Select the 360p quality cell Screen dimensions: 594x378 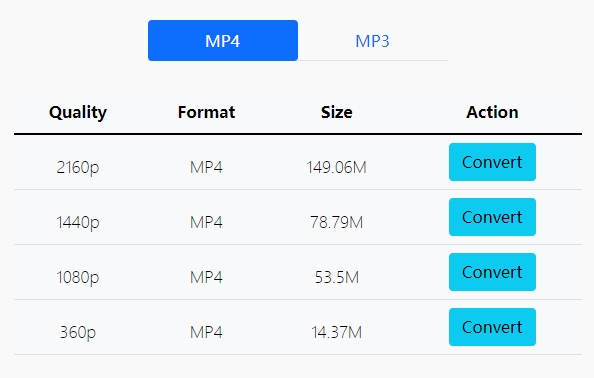[x=78, y=332]
